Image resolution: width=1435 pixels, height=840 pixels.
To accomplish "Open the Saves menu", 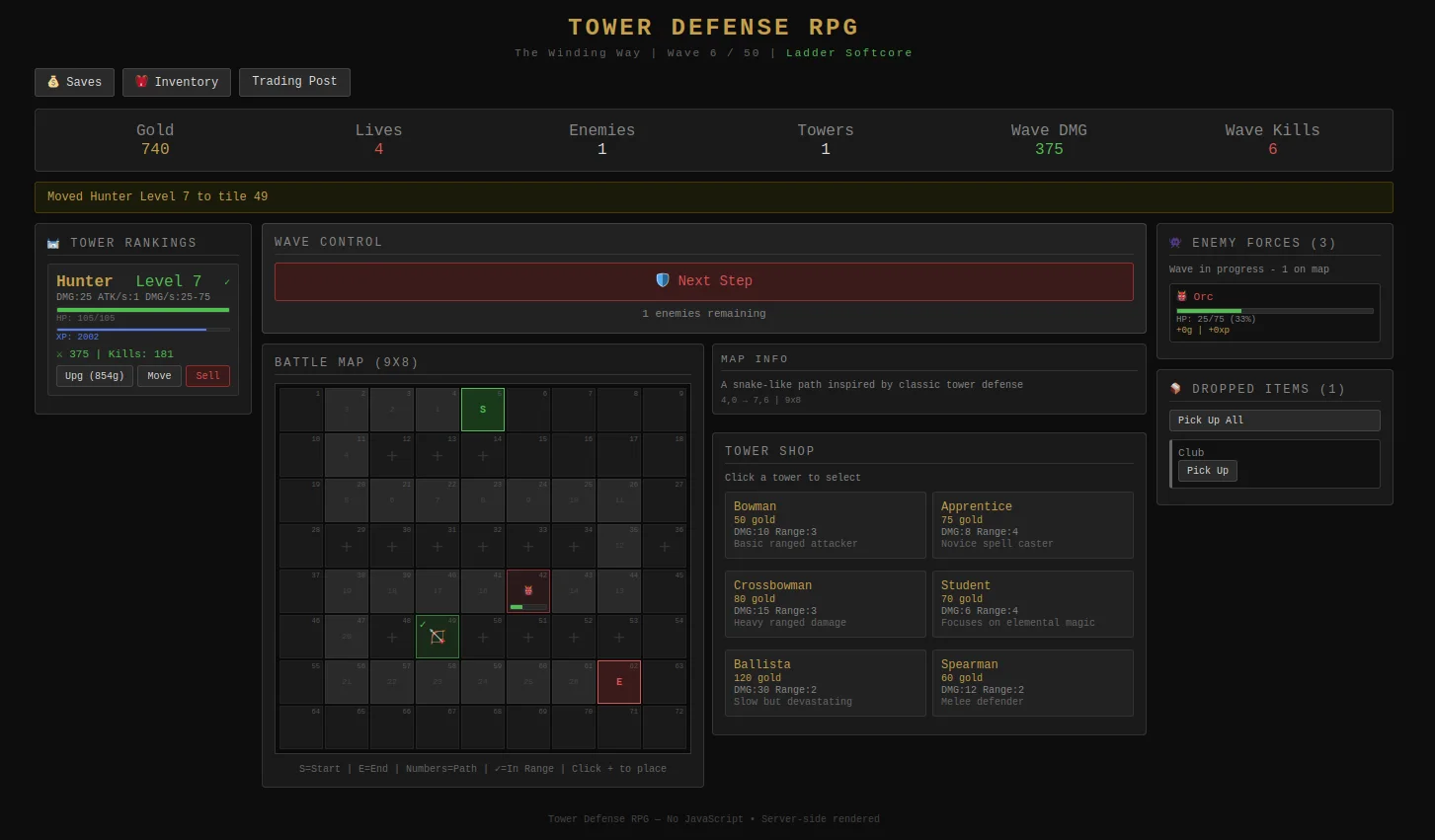I will (x=75, y=82).
